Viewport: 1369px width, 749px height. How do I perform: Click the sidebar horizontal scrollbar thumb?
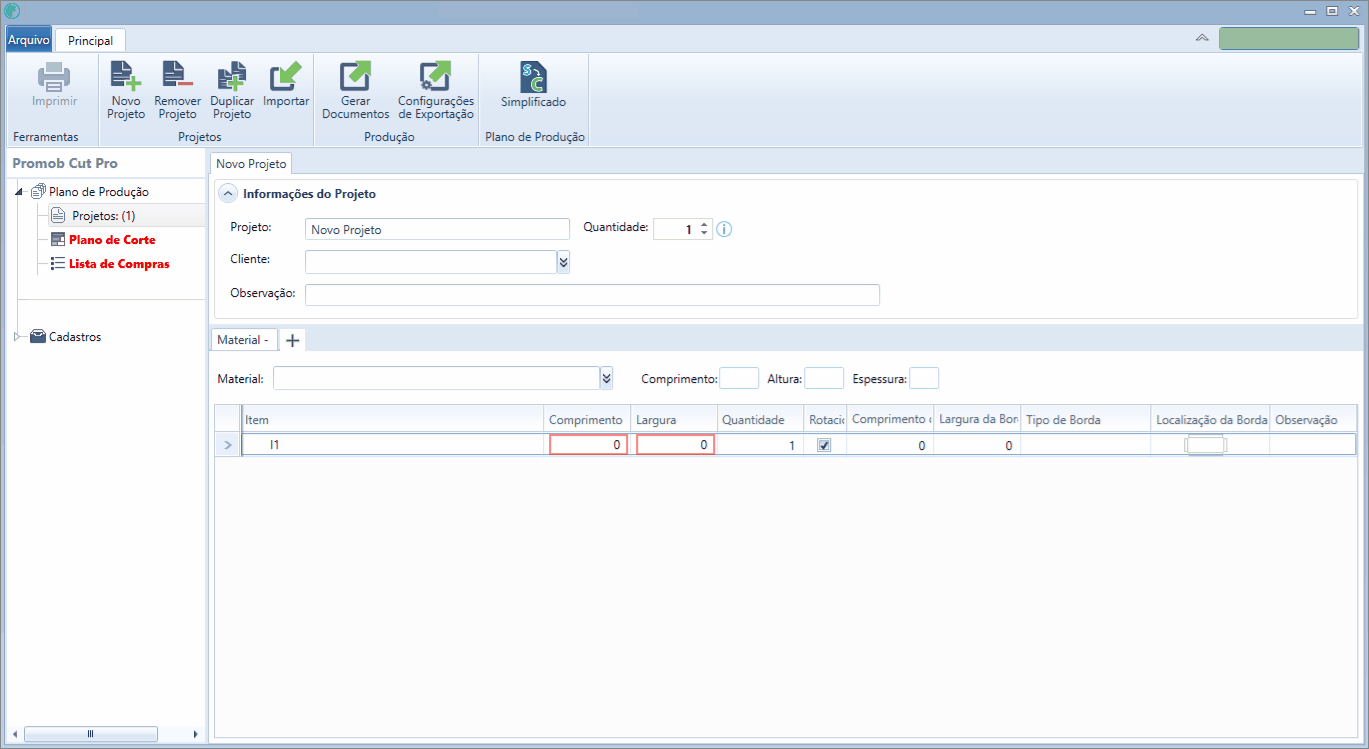tap(90, 734)
